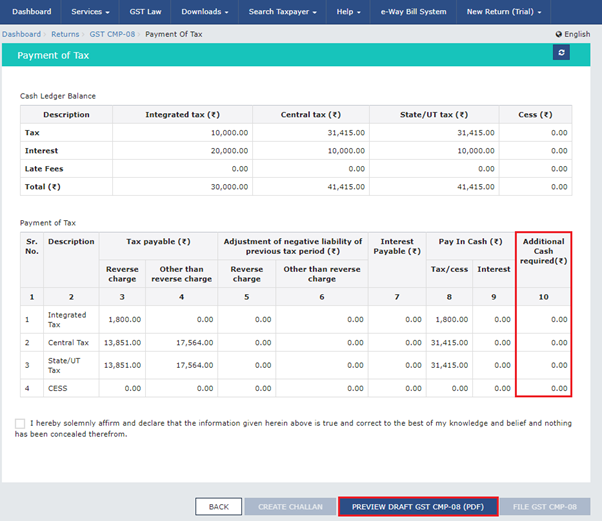Image resolution: width=602 pixels, height=521 pixels.
Task: Go to the Dashboard menu item
Action: coord(32,12)
